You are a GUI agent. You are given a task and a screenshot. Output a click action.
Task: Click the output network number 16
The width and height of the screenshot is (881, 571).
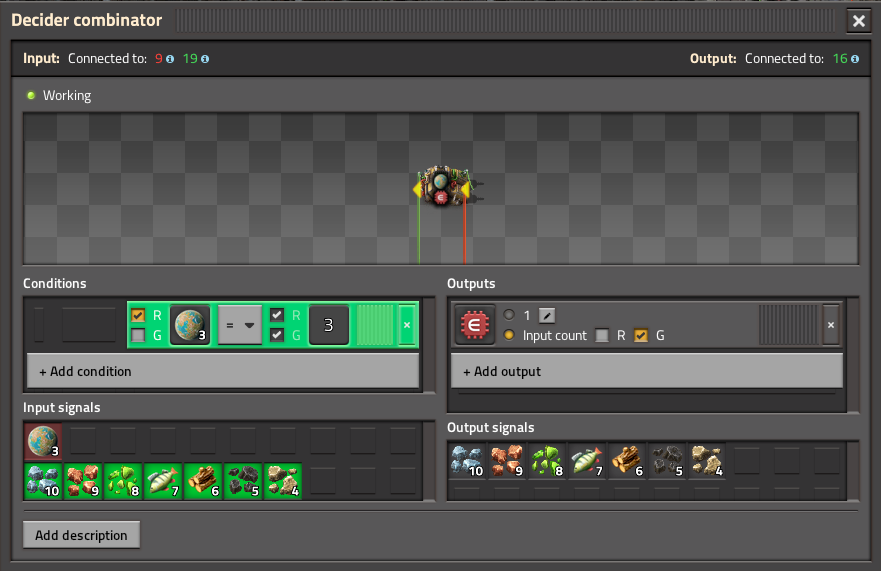(x=840, y=58)
